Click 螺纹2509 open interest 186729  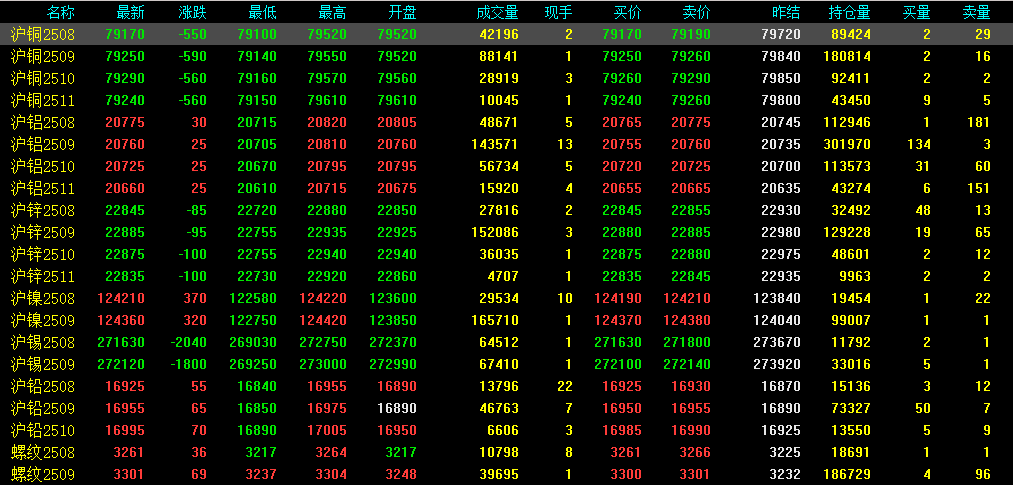[x=847, y=475]
